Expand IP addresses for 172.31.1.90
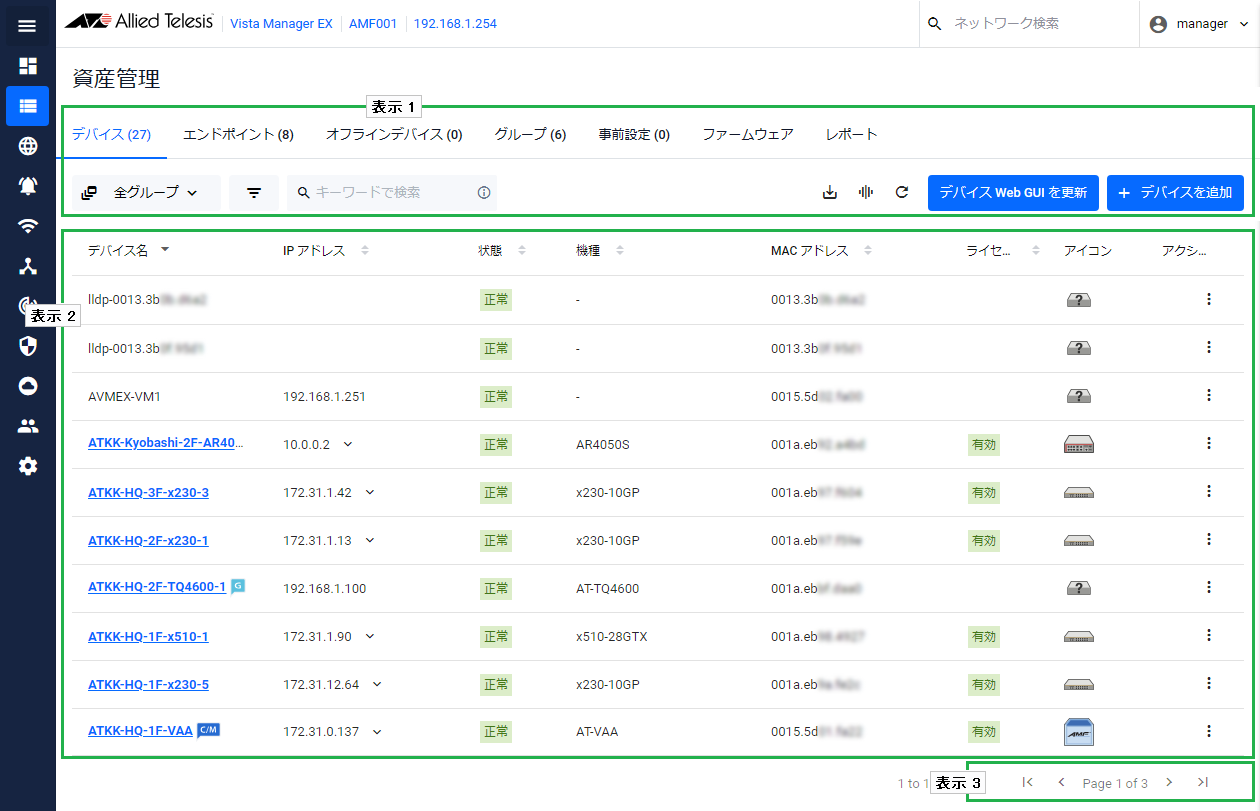Viewport: 1260px width, 811px height. coord(370,636)
